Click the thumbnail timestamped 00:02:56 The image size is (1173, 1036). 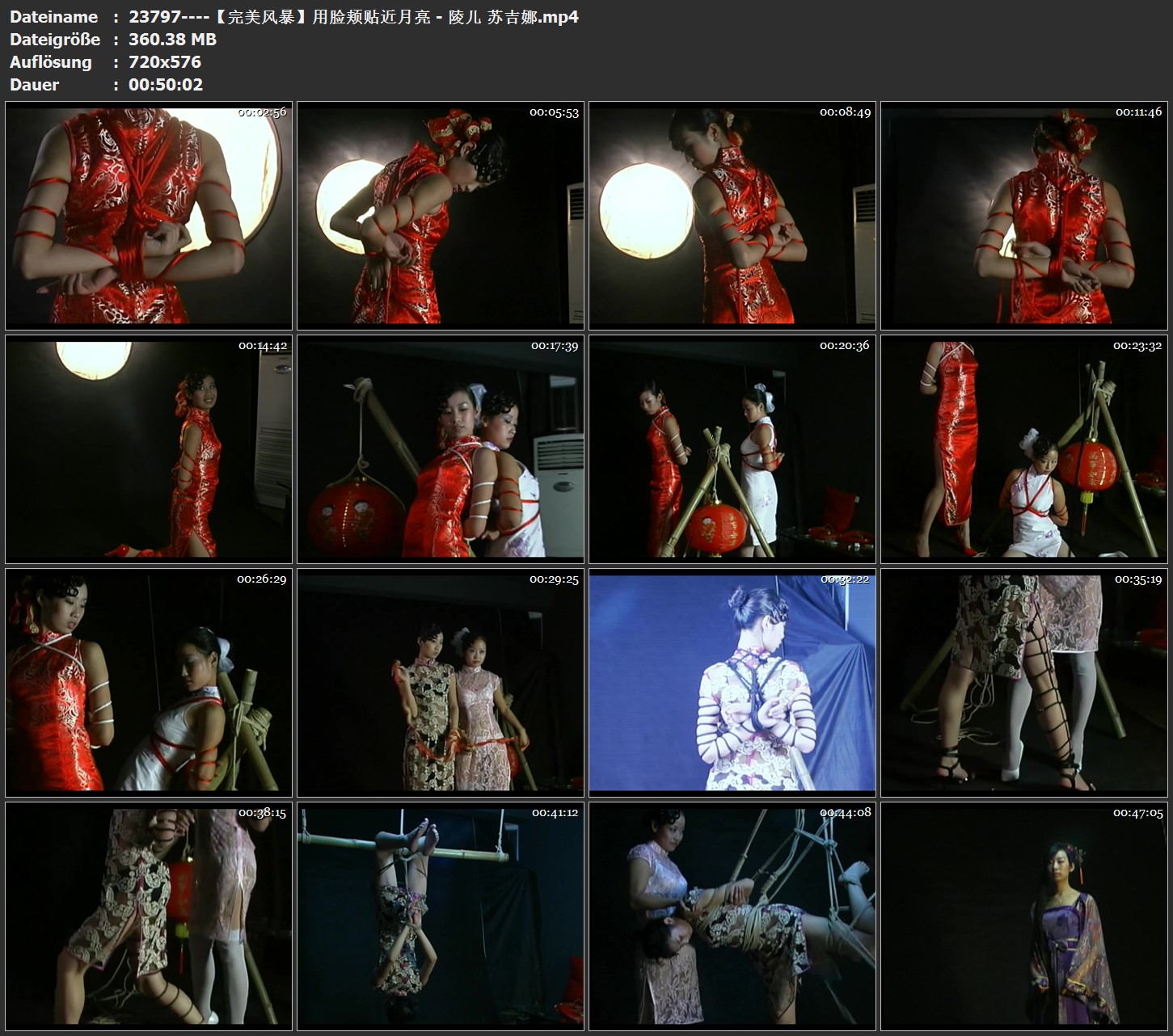pyautogui.click(x=149, y=215)
